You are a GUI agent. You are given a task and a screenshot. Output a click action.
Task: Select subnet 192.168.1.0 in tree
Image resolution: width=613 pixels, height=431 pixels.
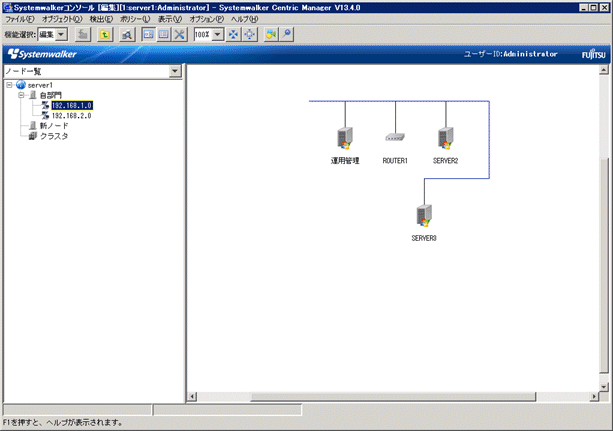tap(72, 106)
